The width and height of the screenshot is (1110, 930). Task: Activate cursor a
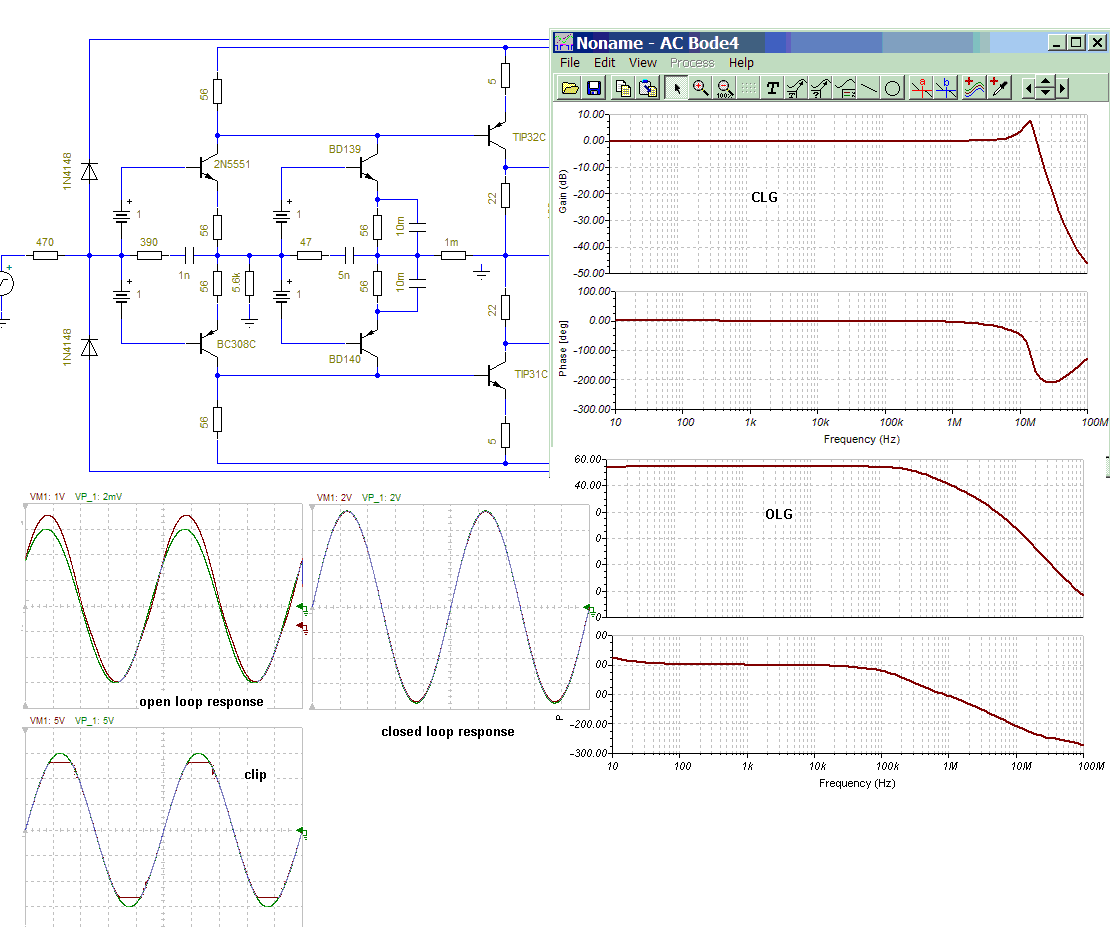click(922, 88)
